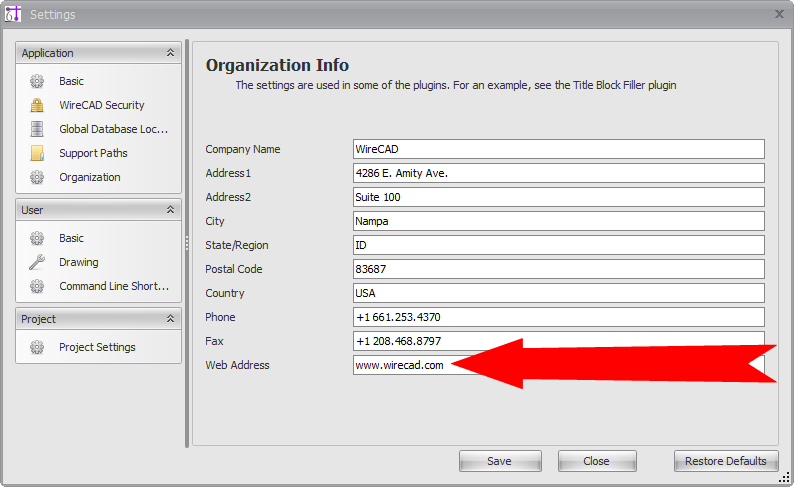Click the Company Name label
Image resolution: width=794 pixels, height=487 pixels.
click(x=243, y=149)
